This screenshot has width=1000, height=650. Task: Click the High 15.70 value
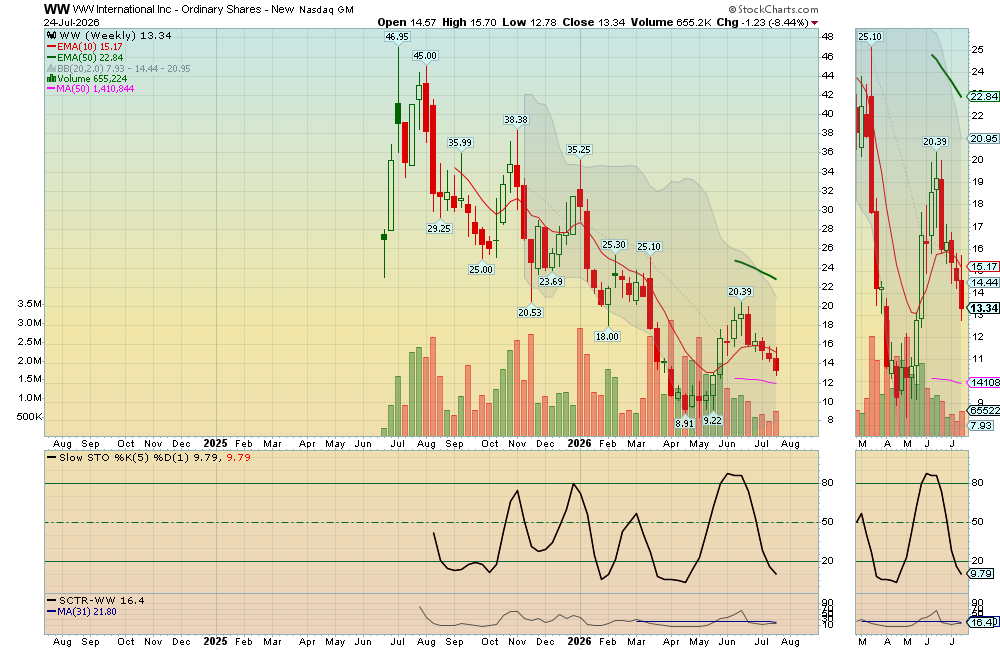[x=469, y=22]
